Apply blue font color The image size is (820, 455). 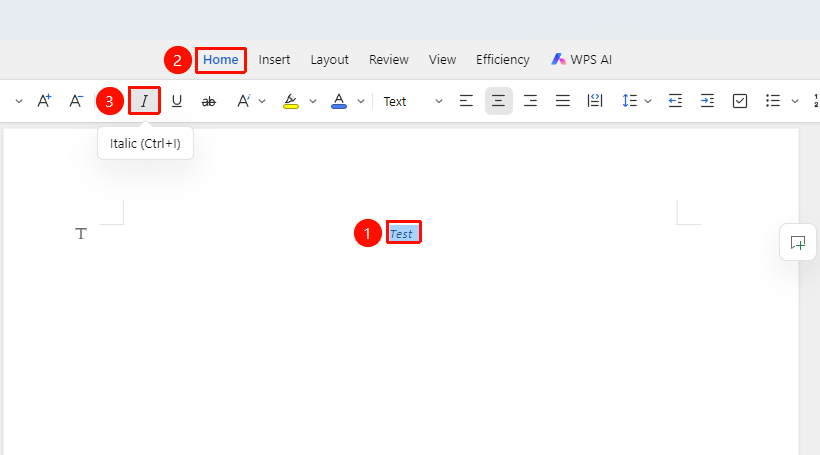point(339,101)
